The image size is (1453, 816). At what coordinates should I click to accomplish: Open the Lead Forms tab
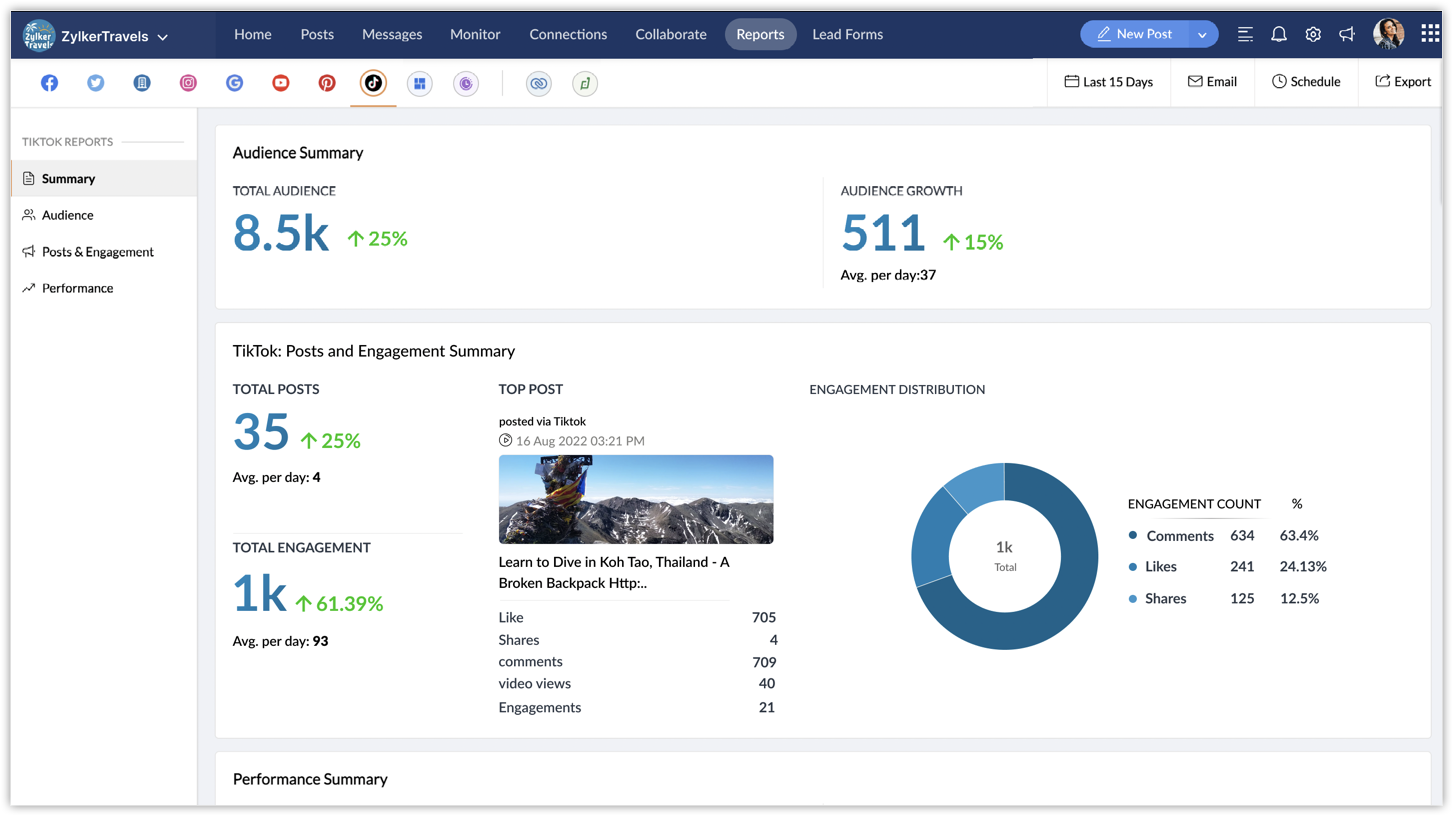(x=847, y=34)
